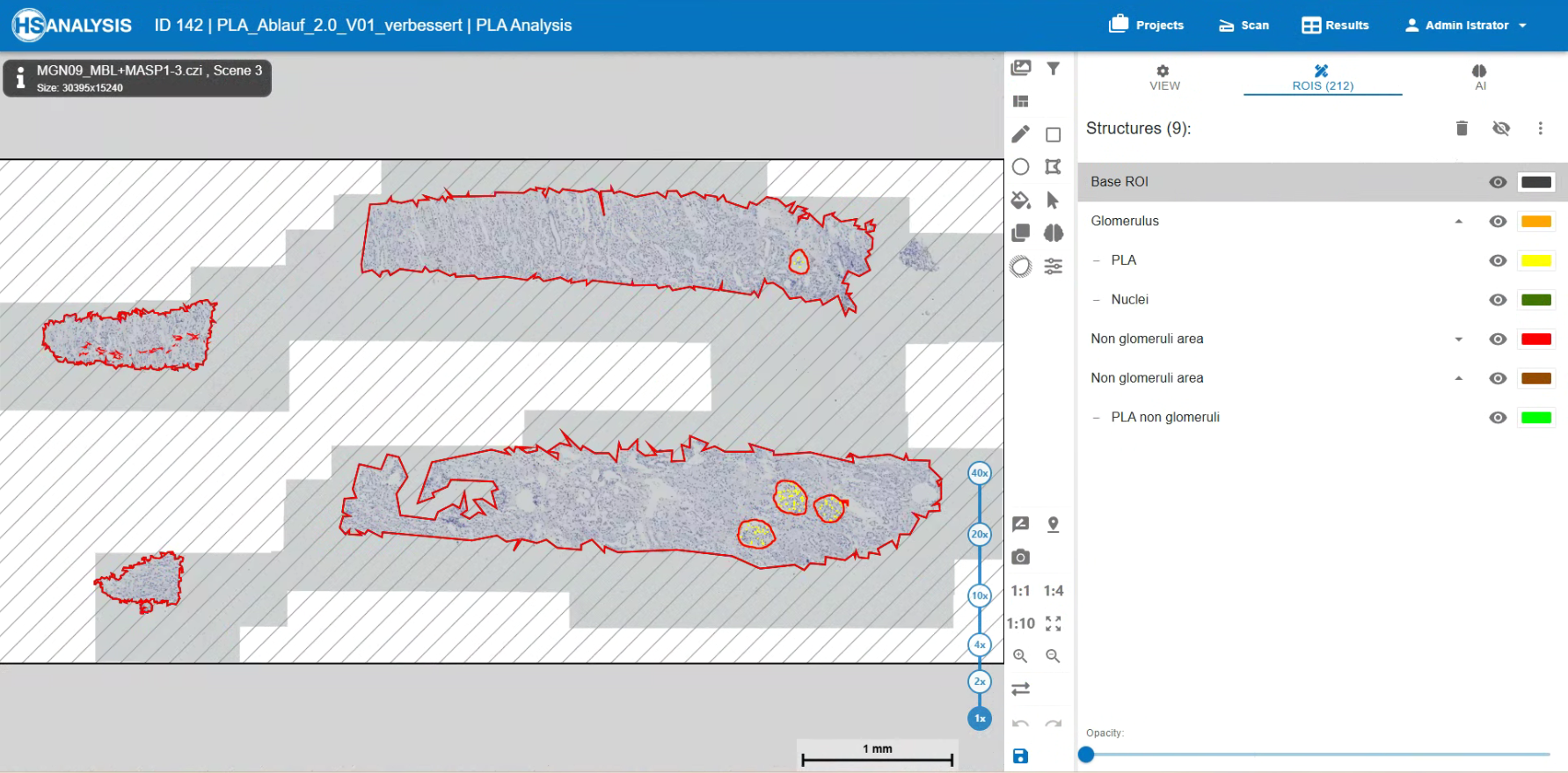Image resolution: width=1568 pixels, height=773 pixels.
Task: Toggle visibility of PLA non glomeruli
Action: coord(1498,418)
